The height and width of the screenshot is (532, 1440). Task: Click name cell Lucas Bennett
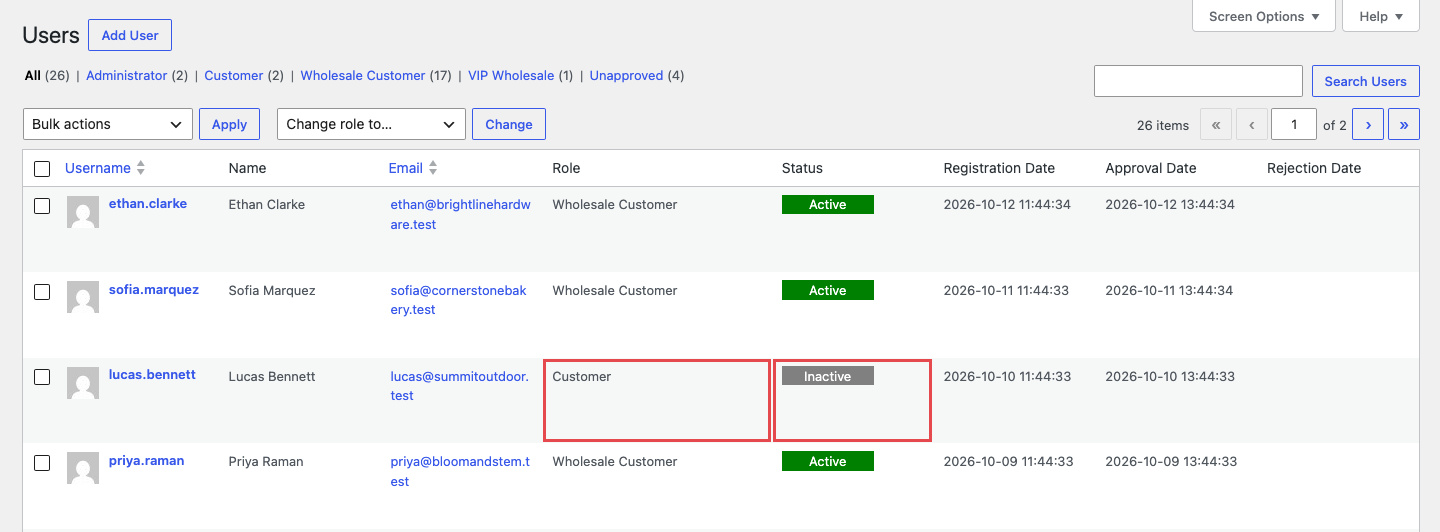[x=272, y=376]
